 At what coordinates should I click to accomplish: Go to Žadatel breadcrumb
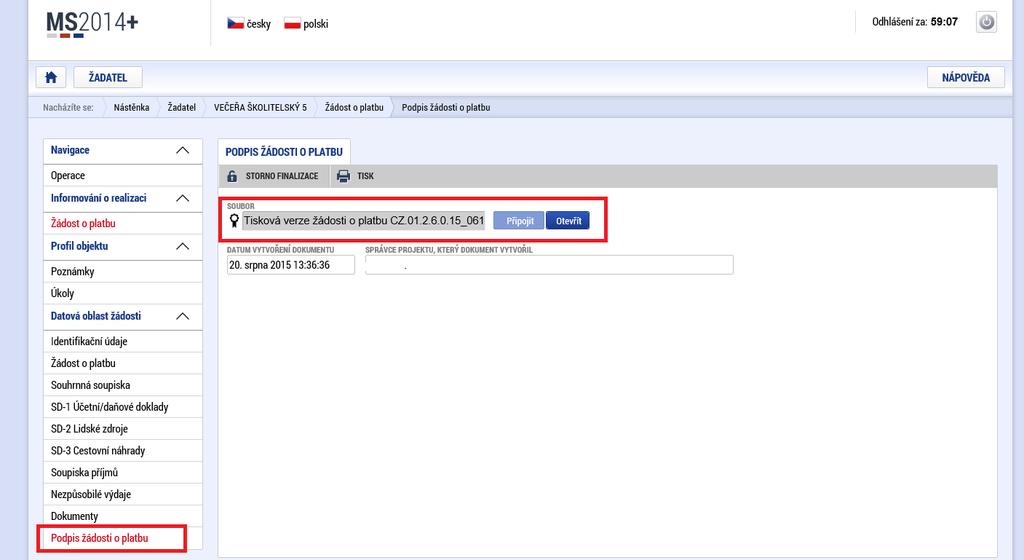tap(182, 107)
